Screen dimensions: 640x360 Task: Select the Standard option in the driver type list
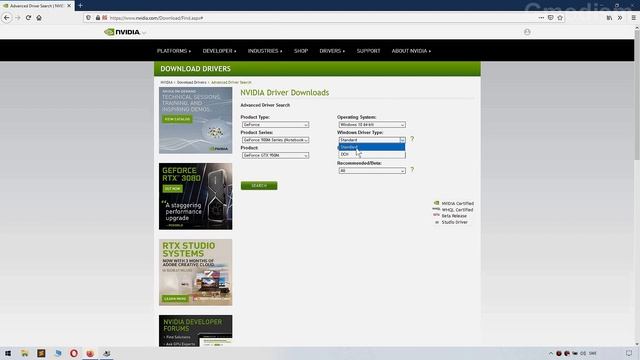coord(372,147)
